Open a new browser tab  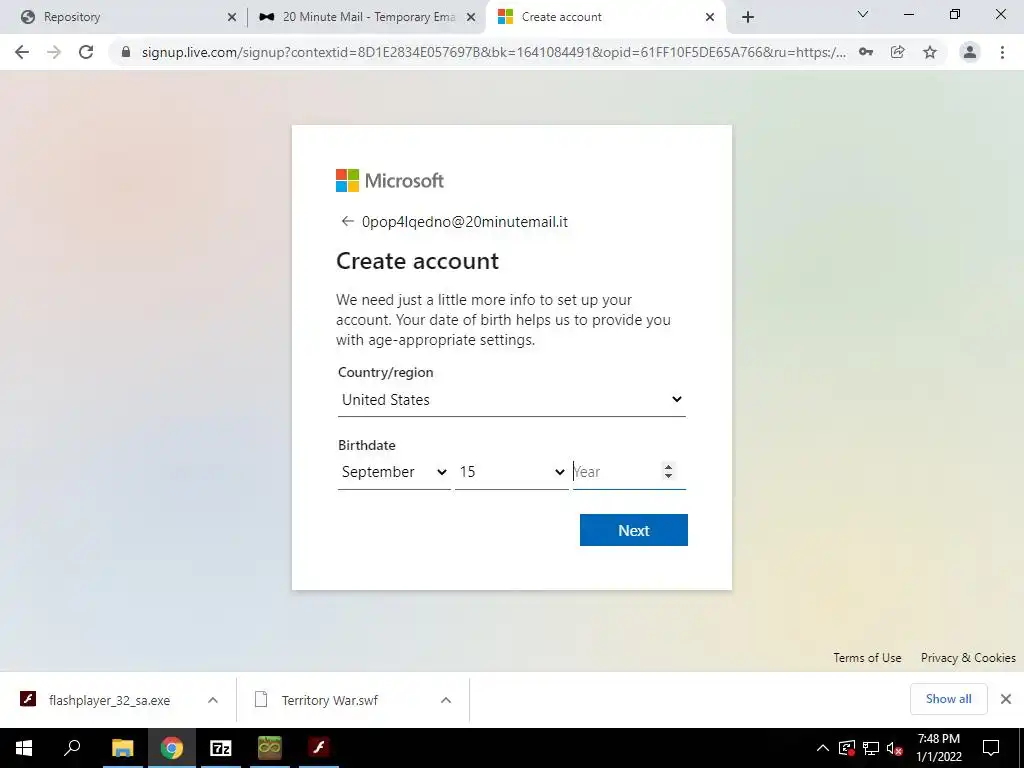pyautogui.click(x=748, y=17)
